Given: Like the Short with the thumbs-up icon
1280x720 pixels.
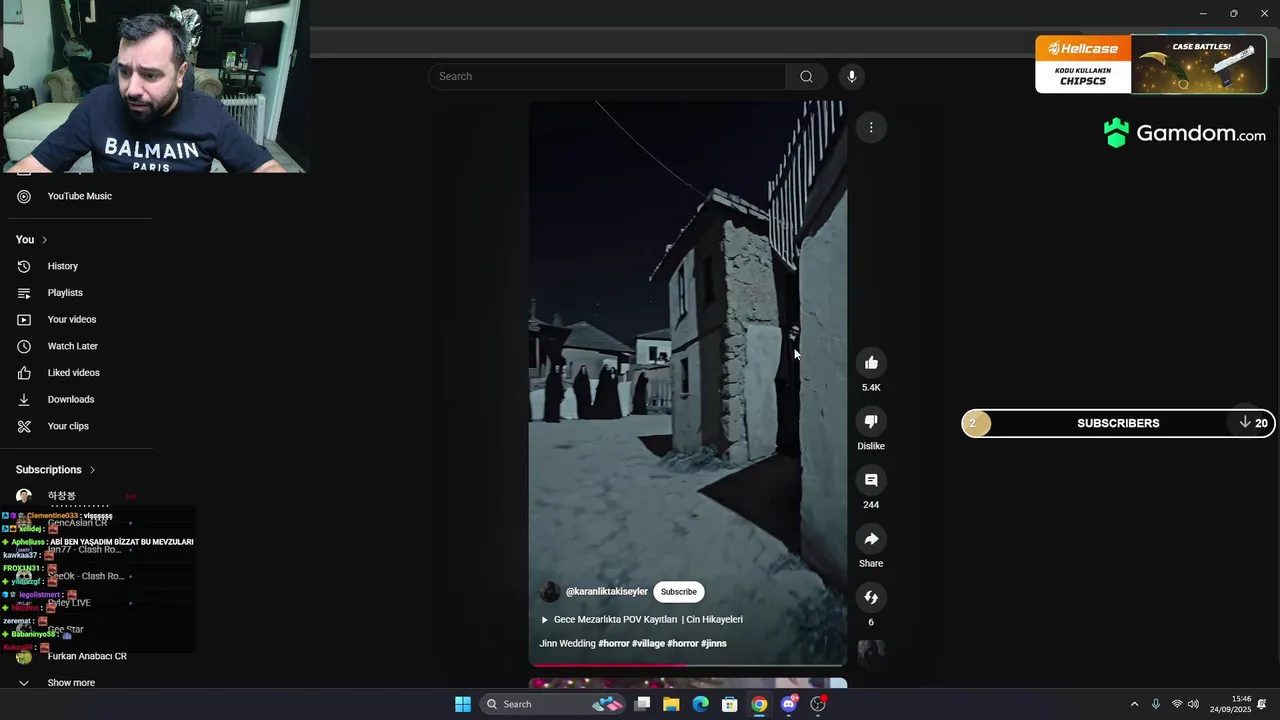Looking at the screenshot, I should [871, 363].
